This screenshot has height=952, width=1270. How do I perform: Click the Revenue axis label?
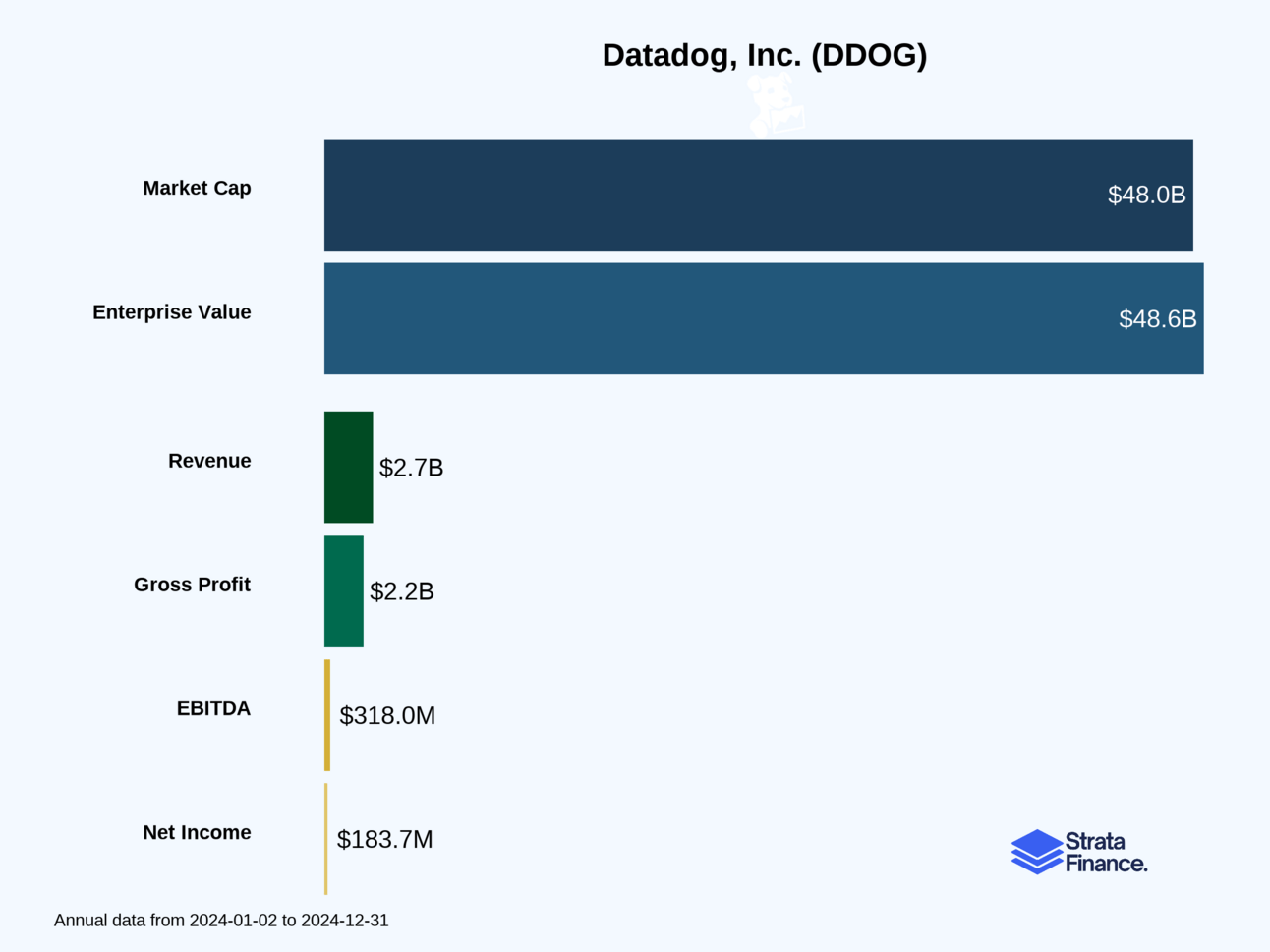pos(209,461)
